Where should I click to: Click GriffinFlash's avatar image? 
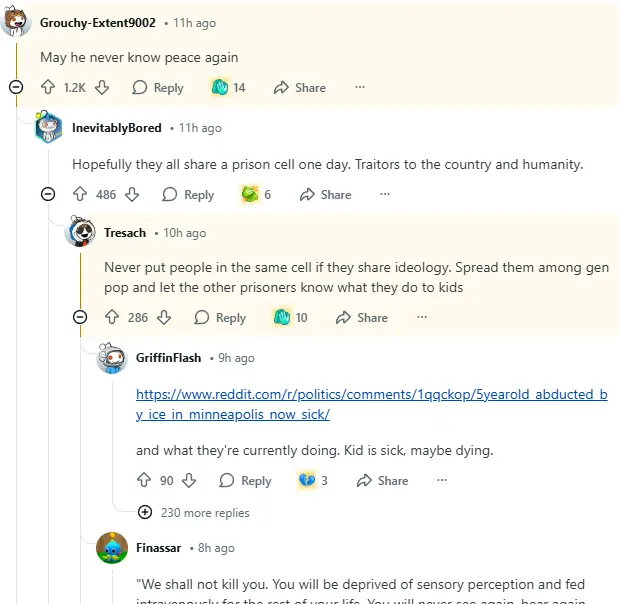(x=112, y=358)
